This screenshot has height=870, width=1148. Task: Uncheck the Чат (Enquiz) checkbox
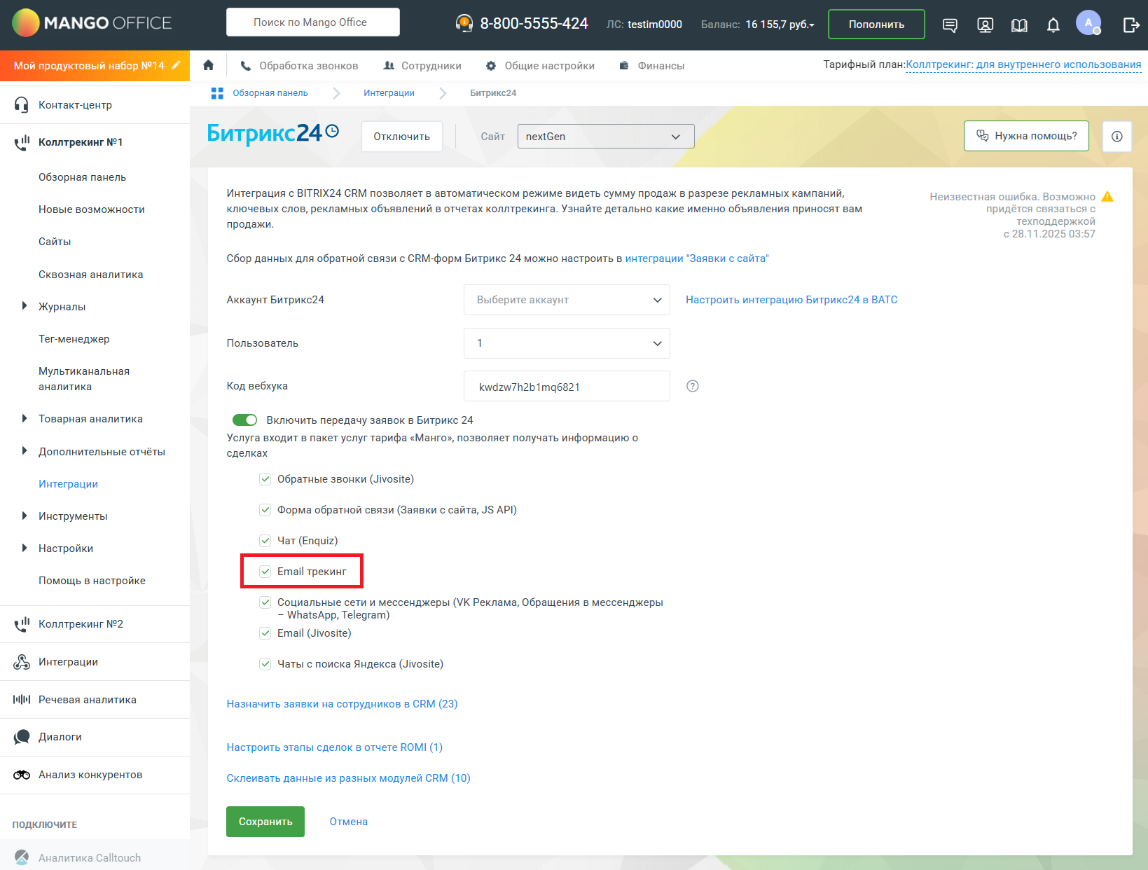tap(265, 540)
